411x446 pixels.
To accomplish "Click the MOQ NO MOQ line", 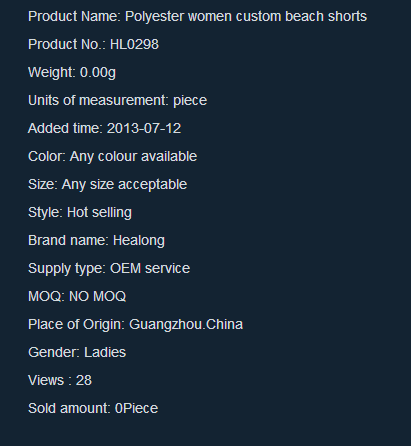I will (x=77, y=296).
